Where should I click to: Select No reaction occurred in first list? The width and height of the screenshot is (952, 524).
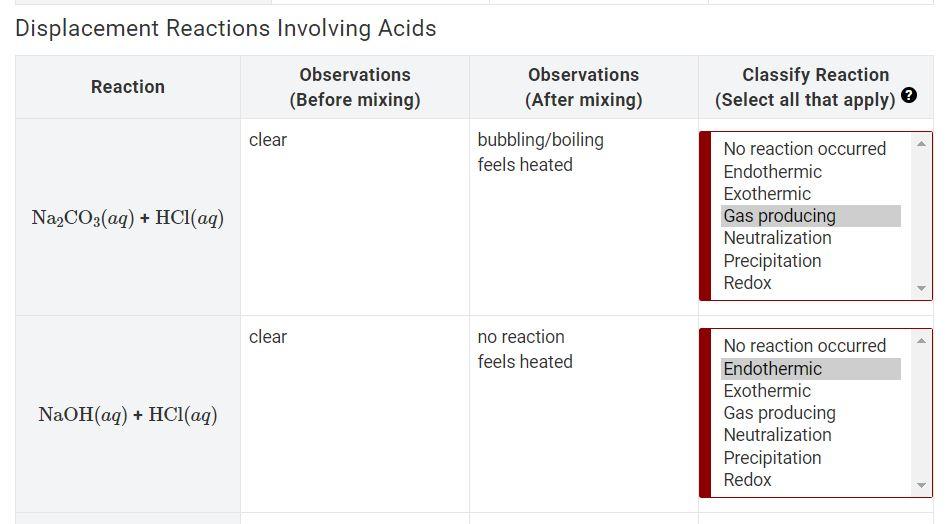click(x=811, y=149)
